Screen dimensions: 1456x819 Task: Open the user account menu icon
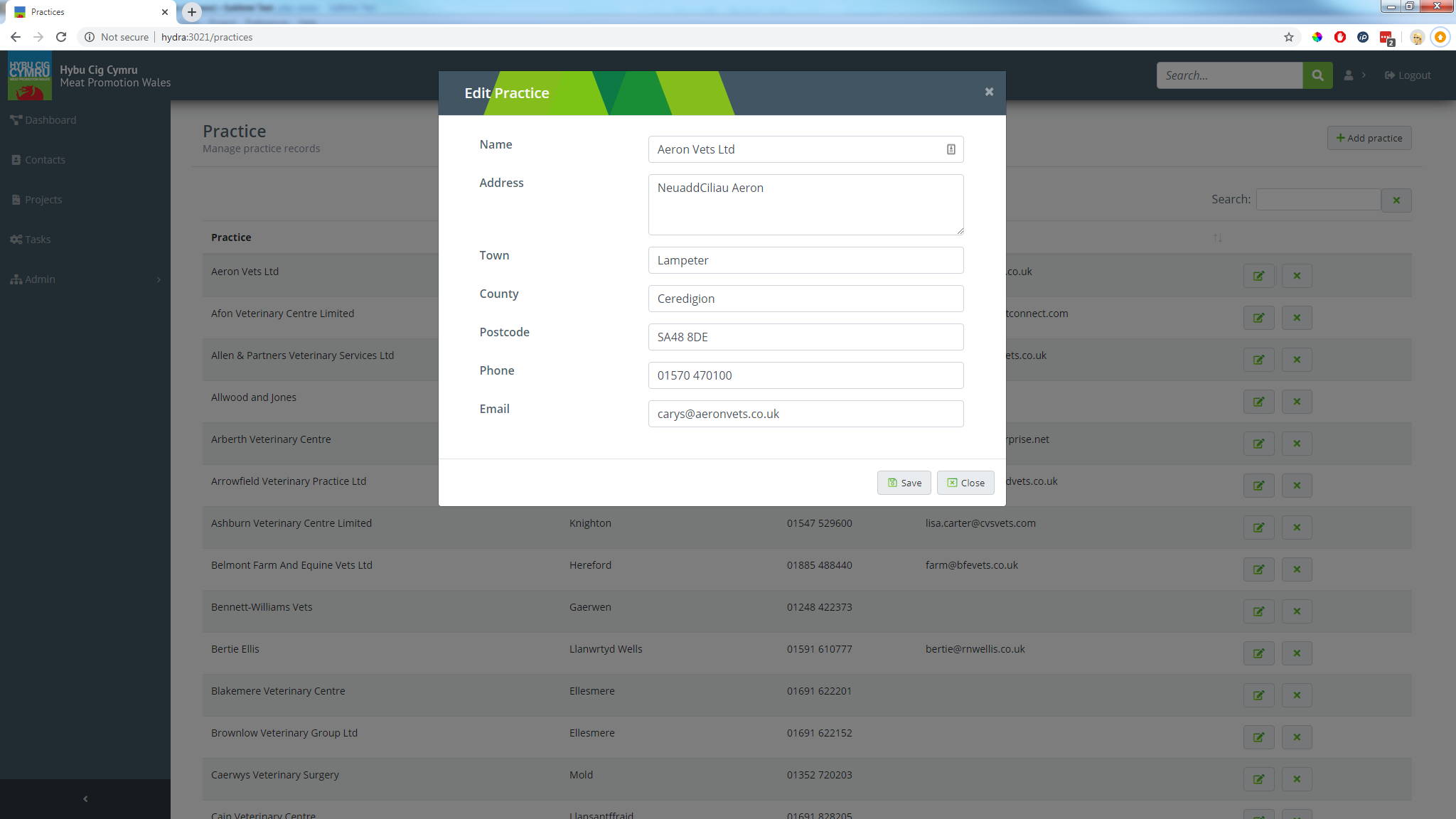pos(1349,75)
